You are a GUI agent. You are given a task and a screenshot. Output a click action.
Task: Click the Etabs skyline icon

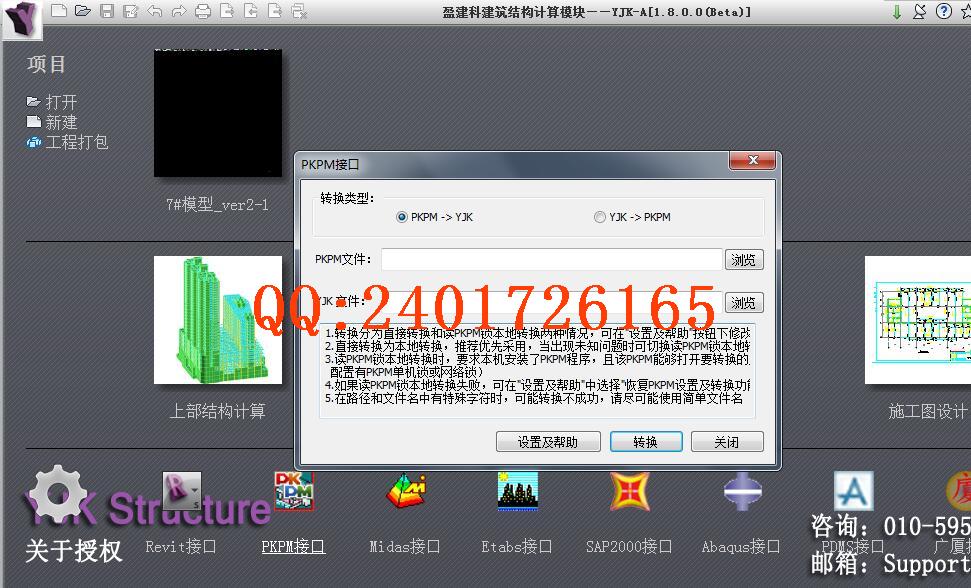point(518,491)
